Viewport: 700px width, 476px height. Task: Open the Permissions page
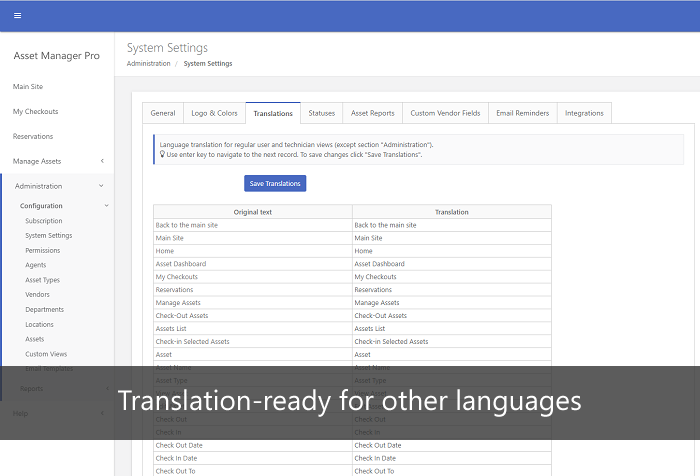click(42, 251)
